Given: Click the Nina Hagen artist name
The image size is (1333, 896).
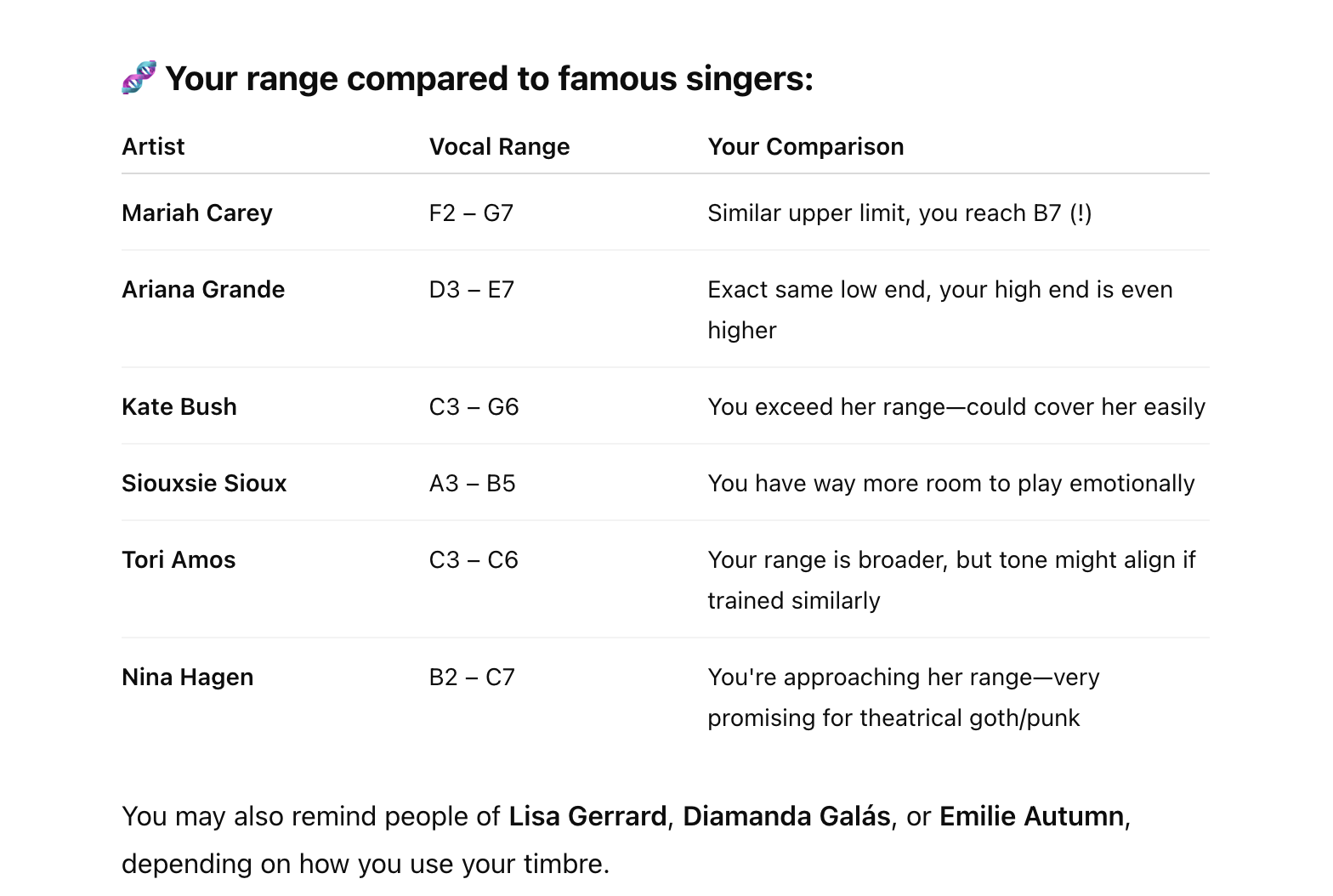Looking at the screenshot, I should pos(188,678).
